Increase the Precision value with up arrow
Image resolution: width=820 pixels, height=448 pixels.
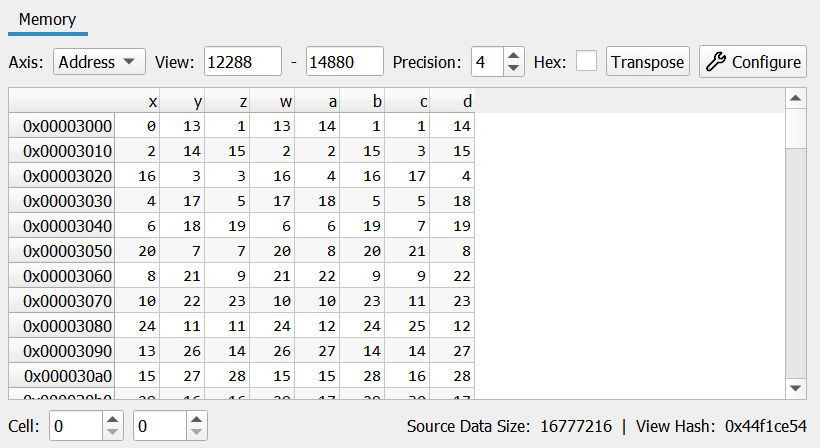(513, 56)
